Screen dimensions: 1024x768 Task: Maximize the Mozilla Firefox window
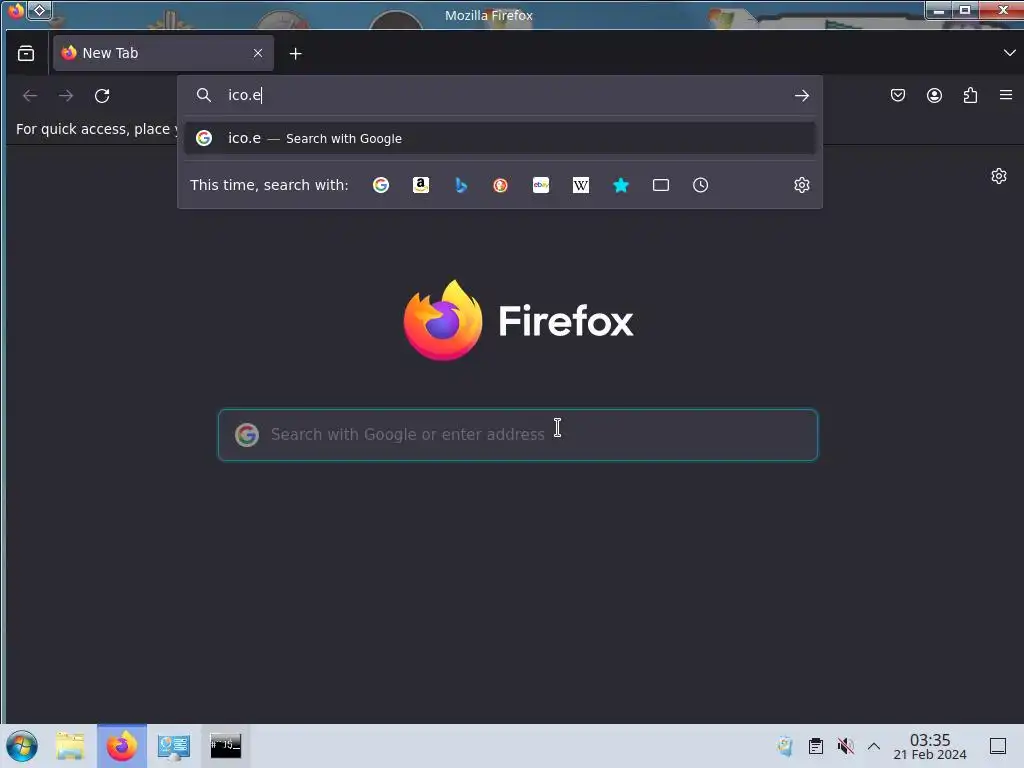(x=965, y=10)
